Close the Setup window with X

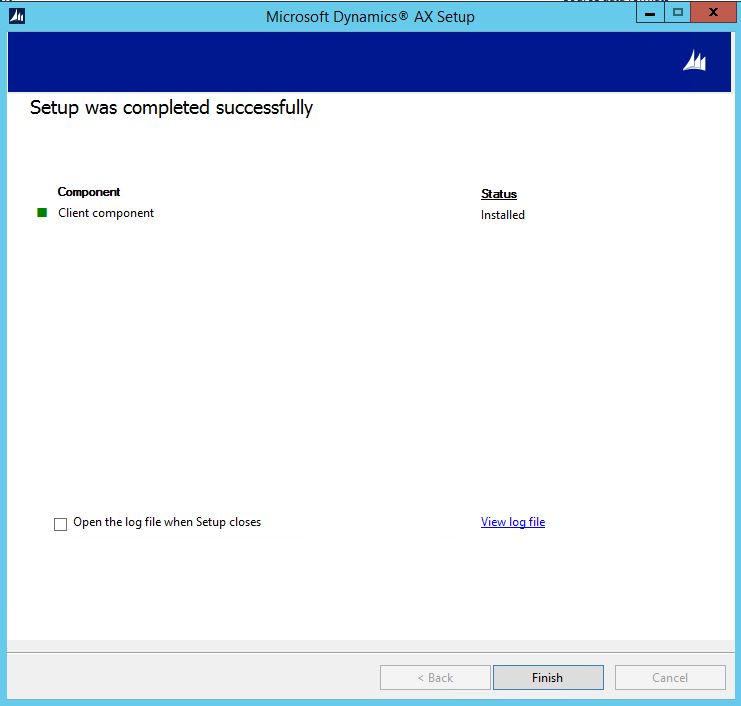click(x=713, y=12)
